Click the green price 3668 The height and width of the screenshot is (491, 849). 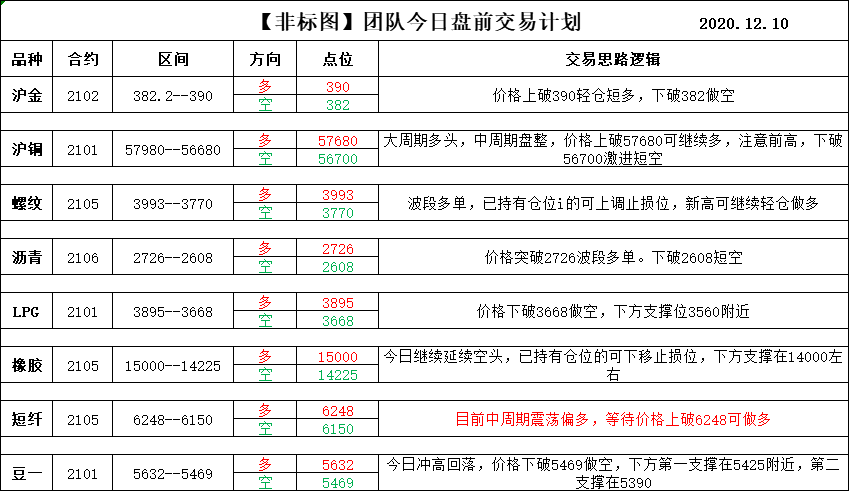[338, 320]
